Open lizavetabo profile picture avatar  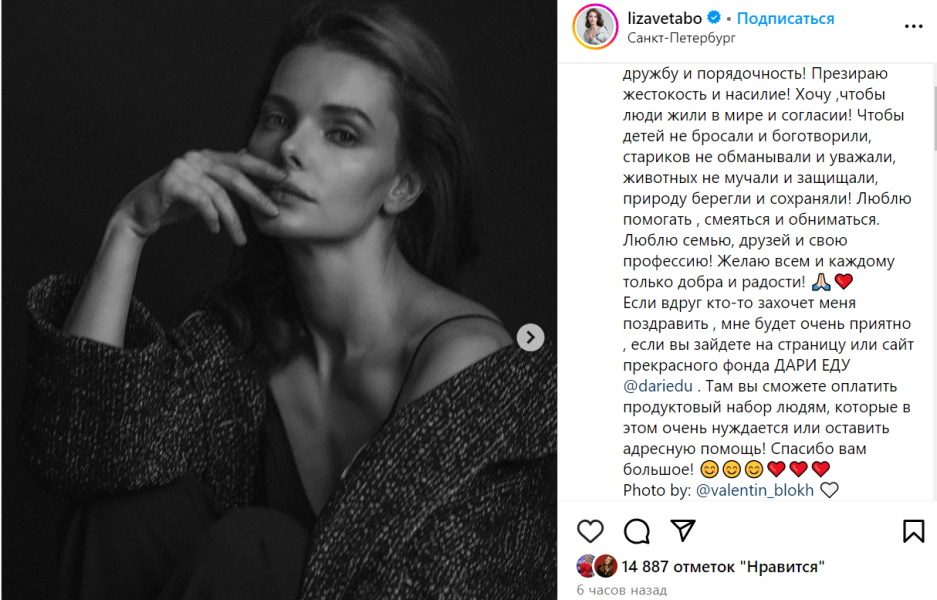click(x=594, y=24)
